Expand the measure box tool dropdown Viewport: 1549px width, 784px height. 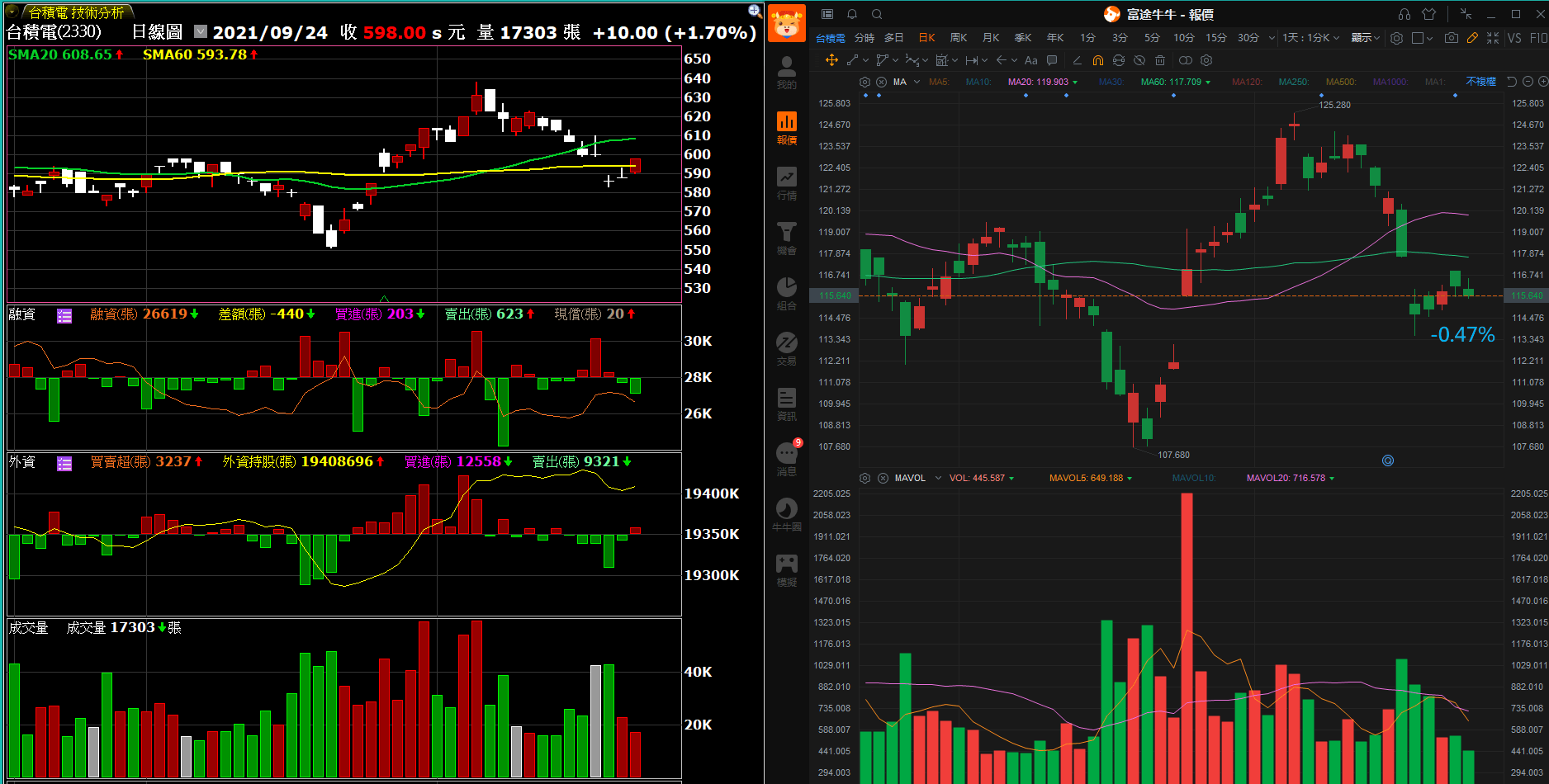(955, 60)
